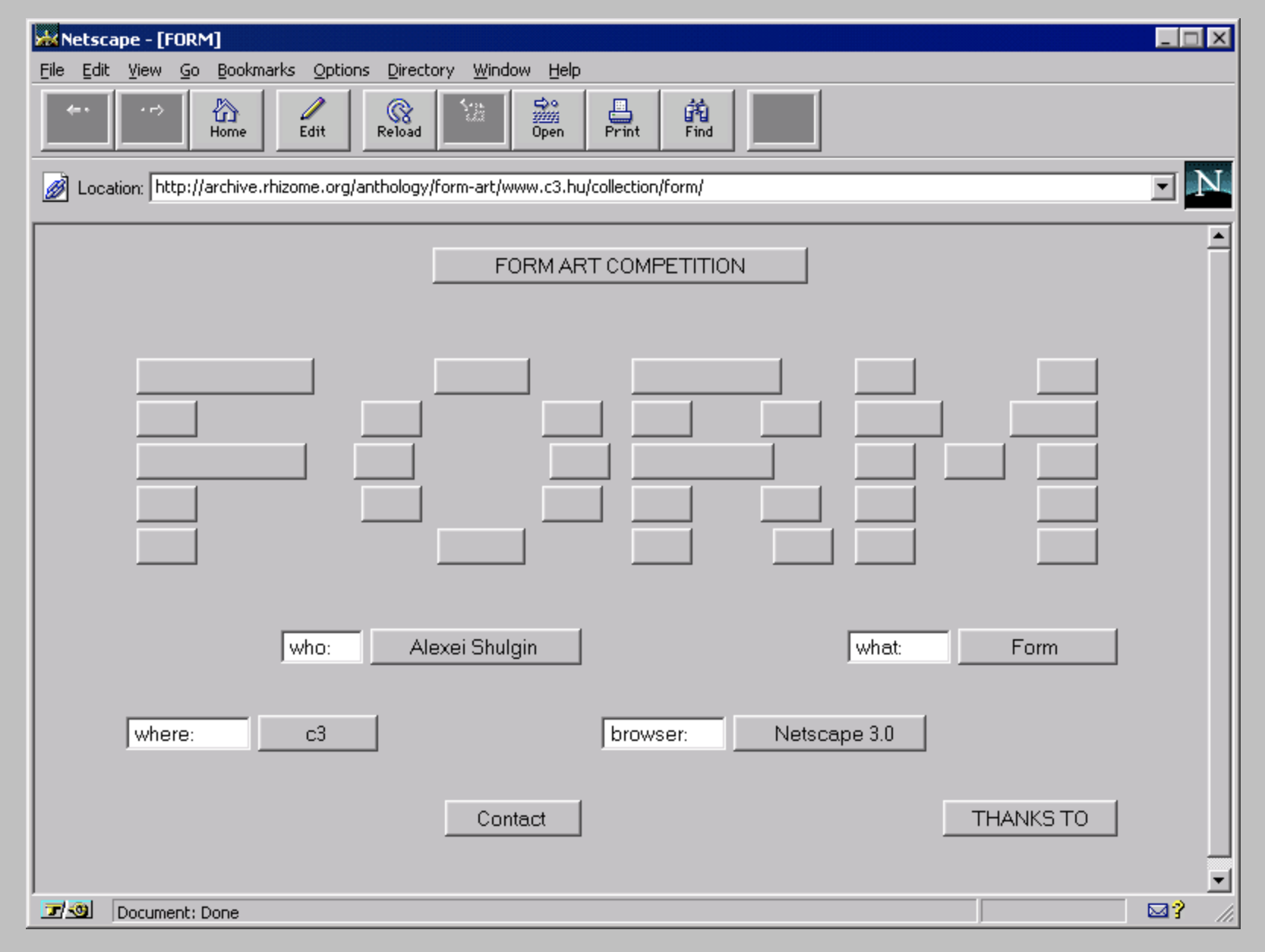Reload the page using toolbar icon
This screenshot has height=952, width=1265.
[x=399, y=119]
